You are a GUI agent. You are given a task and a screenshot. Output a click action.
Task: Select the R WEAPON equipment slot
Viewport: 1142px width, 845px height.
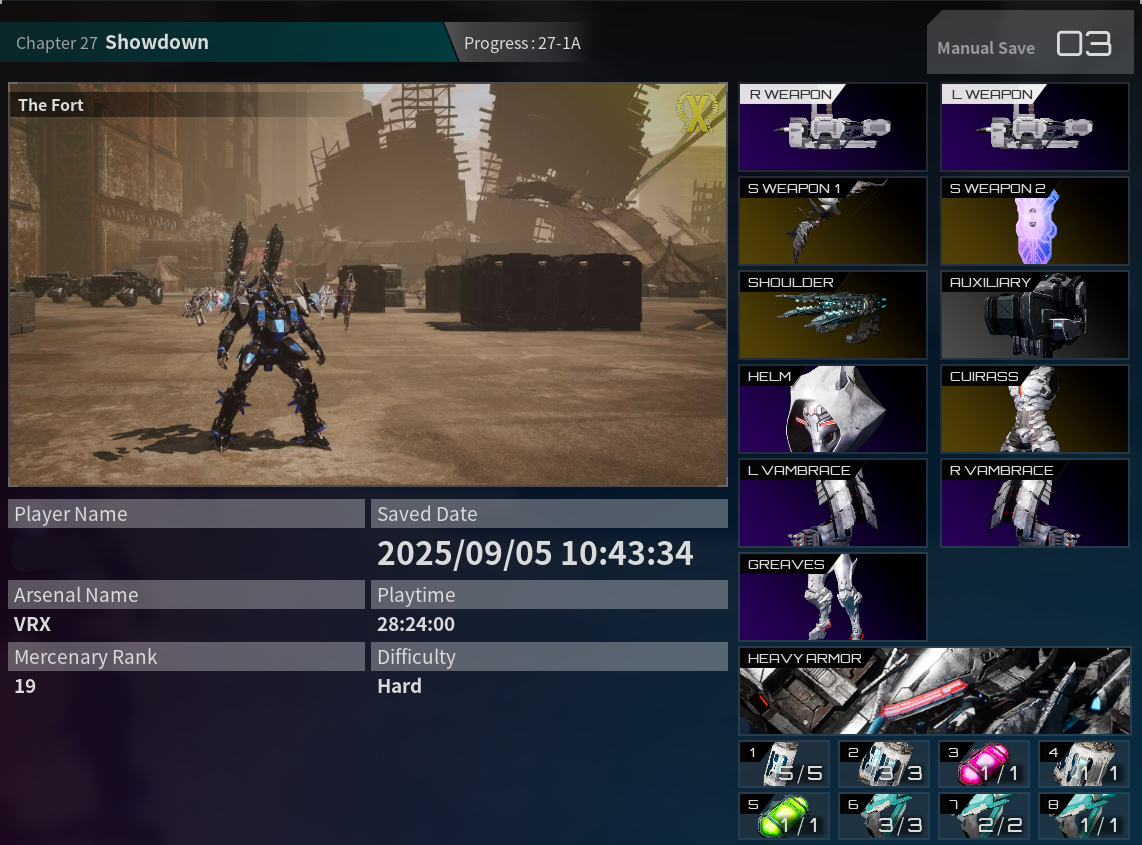coord(832,127)
